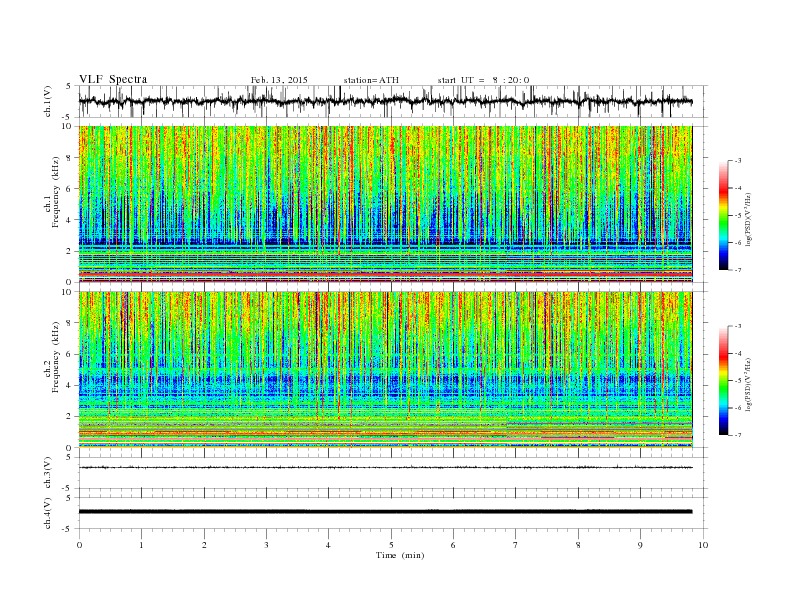Click inside the ch.1 spectrogram panel
This screenshot has height=612, width=792.
385,204
